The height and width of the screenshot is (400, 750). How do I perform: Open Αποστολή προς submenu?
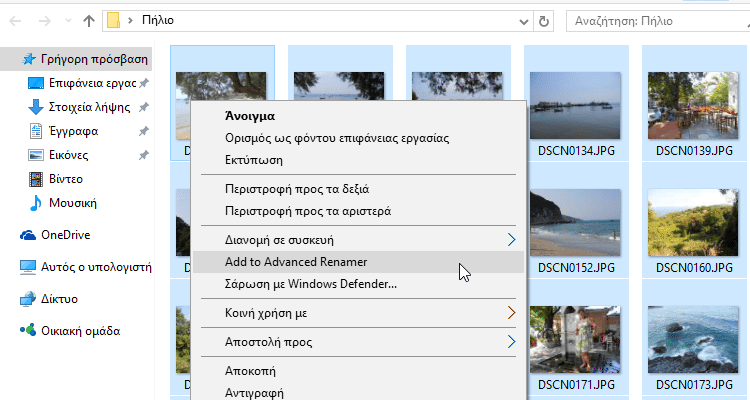[x=358, y=342]
